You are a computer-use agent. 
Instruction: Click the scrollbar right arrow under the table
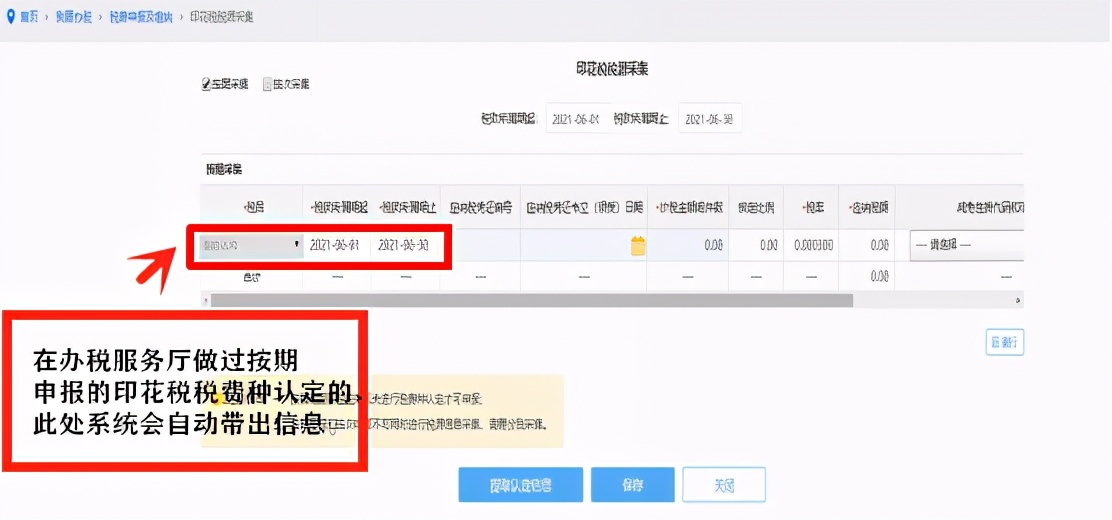(x=1020, y=301)
